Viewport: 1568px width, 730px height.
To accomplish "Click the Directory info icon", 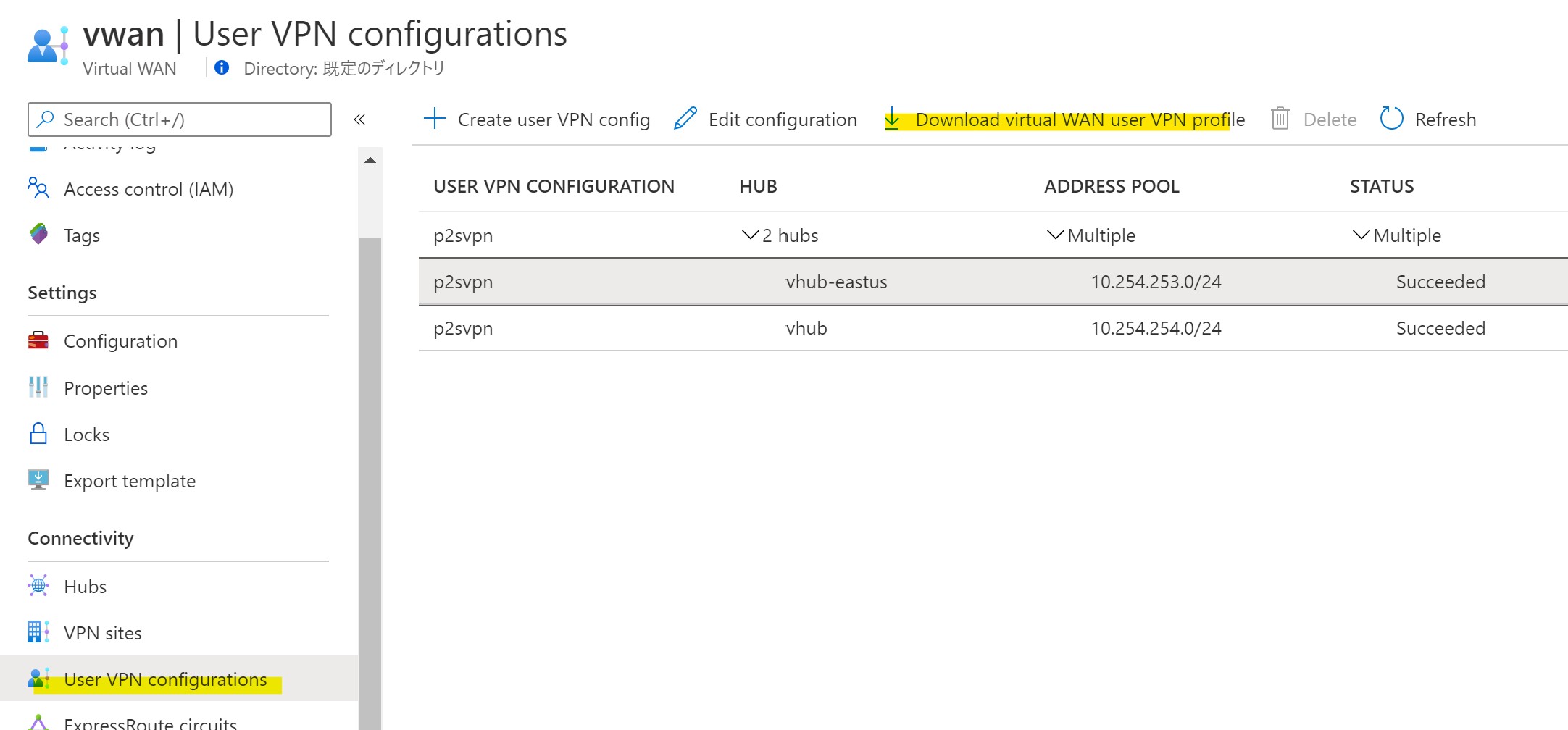I will 222,67.
